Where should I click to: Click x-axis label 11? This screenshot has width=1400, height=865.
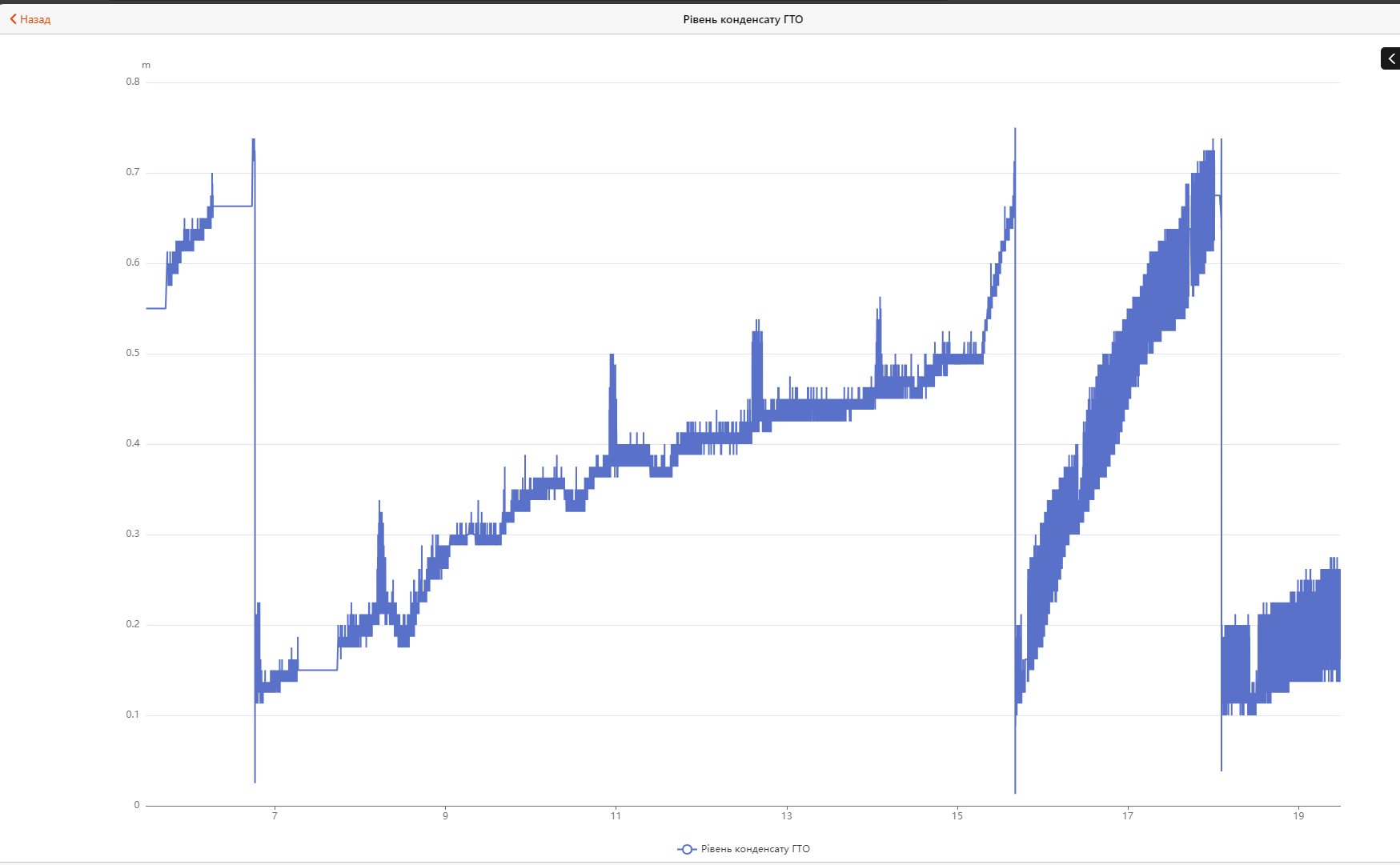click(616, 815)
